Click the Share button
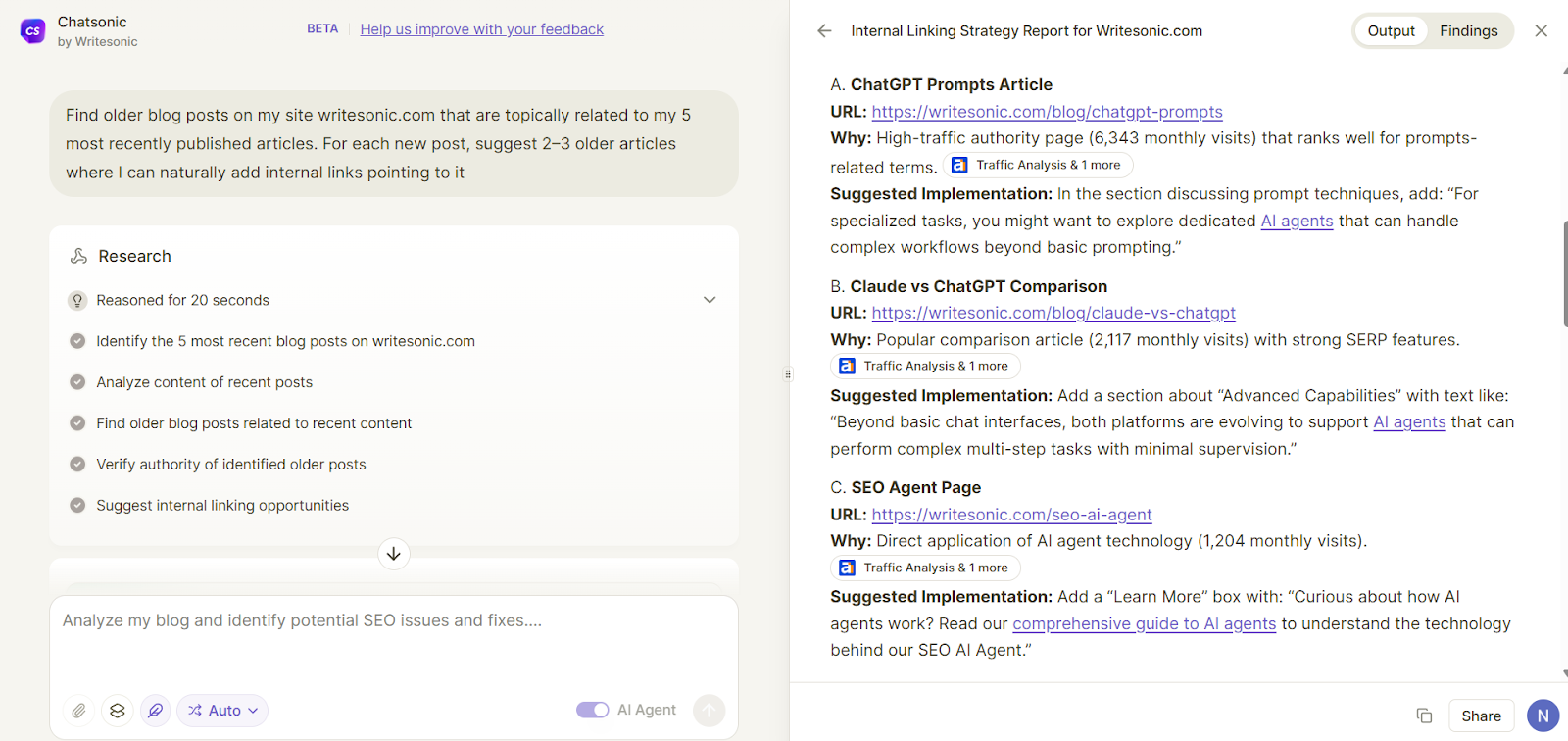1568x741 pixels. (1481, 716)
